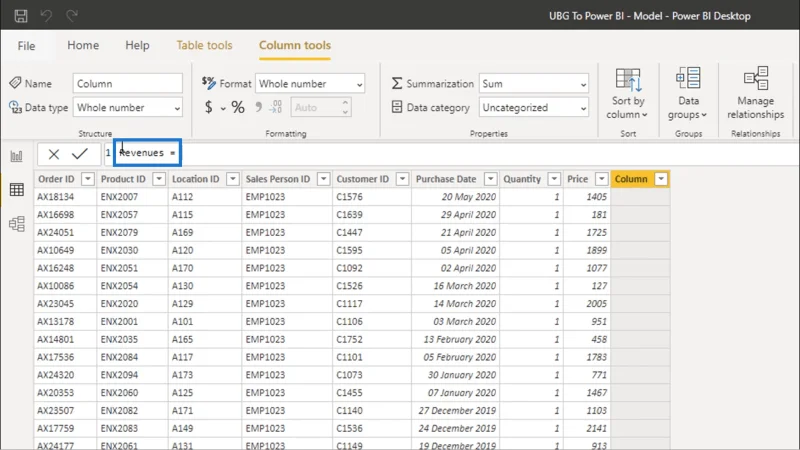The image size is (800, 450).
Task: Open Price column filter dropdown
Action: pos(602,179)
